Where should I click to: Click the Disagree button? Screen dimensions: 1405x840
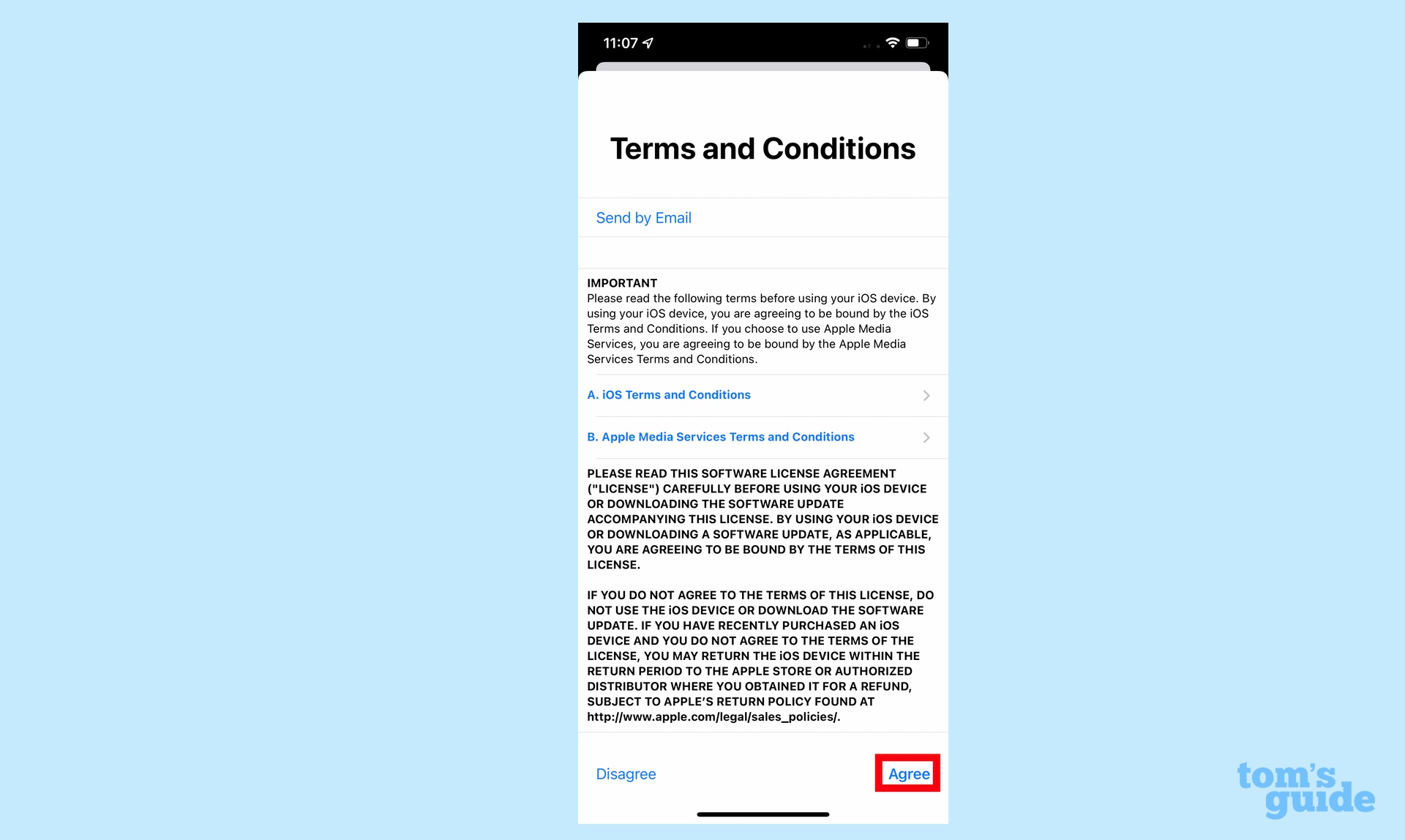click(x=625, y=774)
